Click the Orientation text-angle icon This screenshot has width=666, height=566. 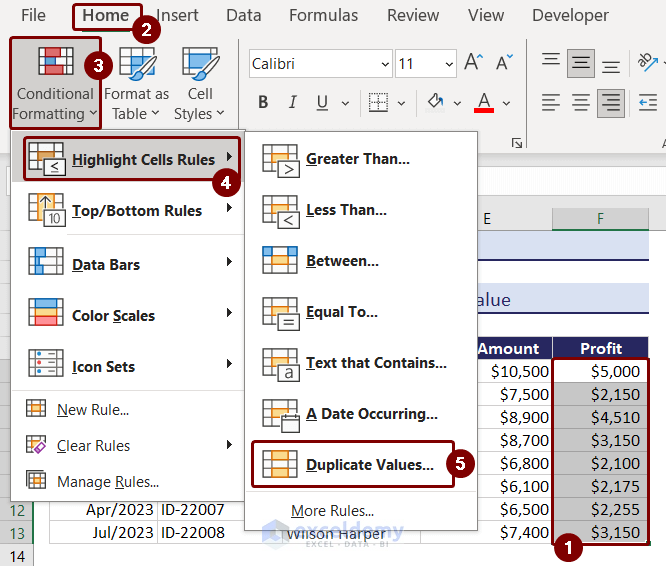point(647,62)
